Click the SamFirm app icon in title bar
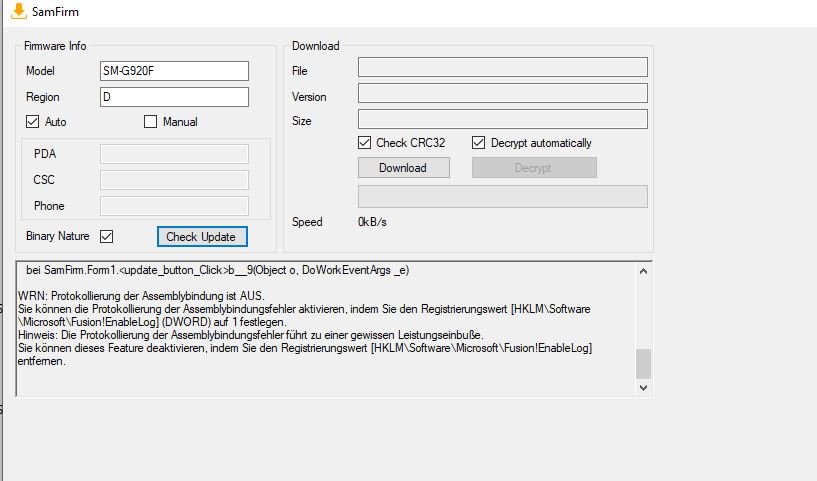817x481 pixels. point(19,11)
